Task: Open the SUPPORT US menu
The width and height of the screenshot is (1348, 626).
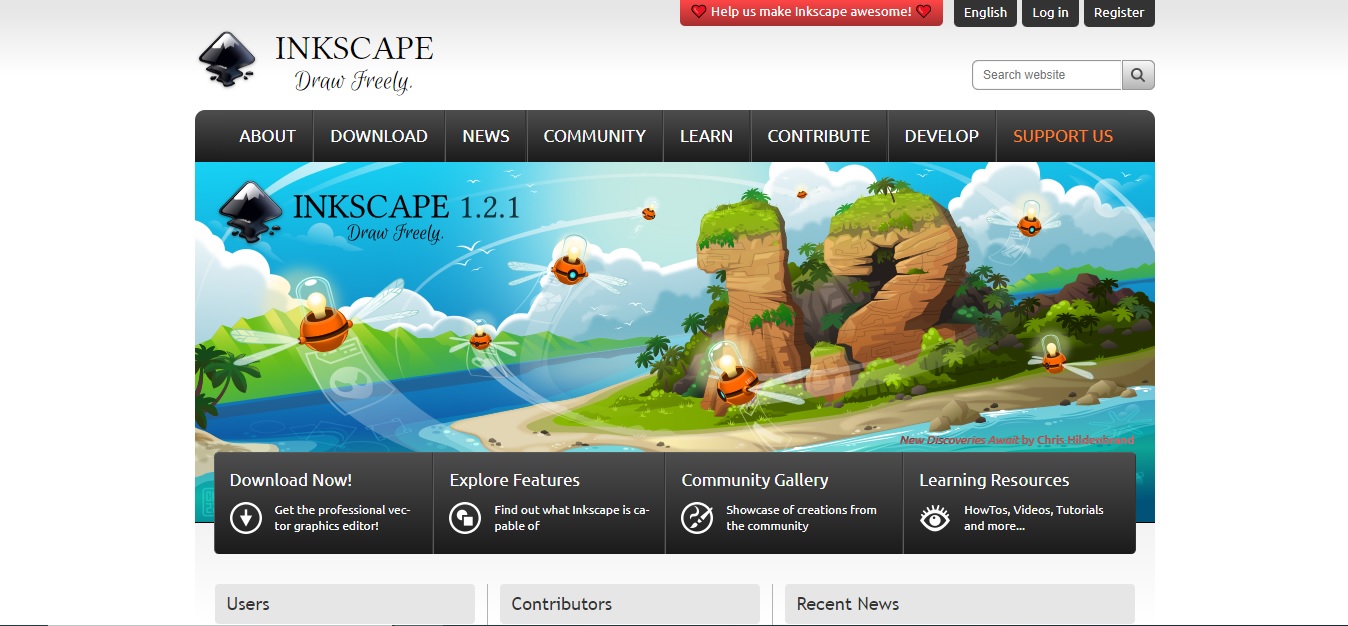Action: [x=1063, y=136]
